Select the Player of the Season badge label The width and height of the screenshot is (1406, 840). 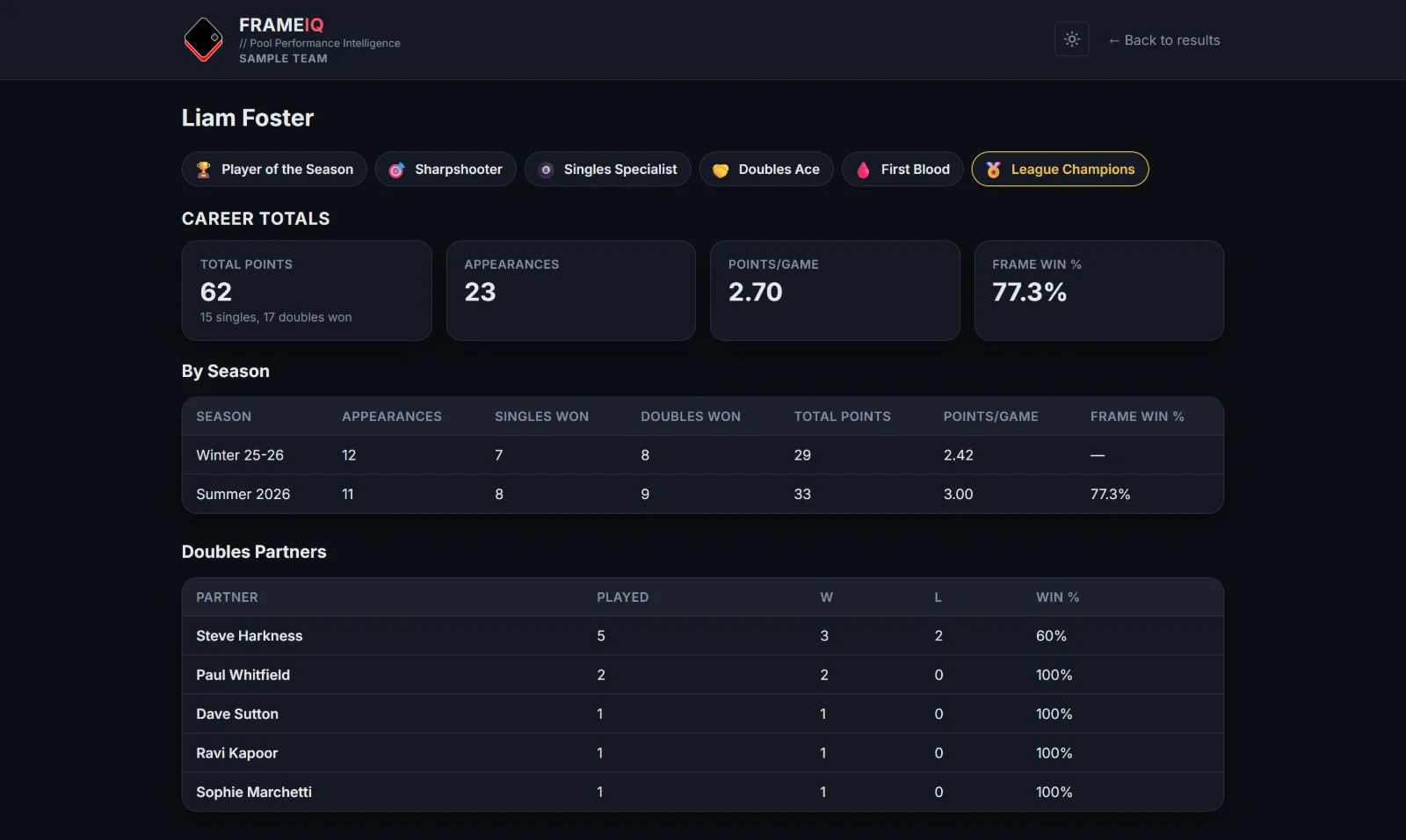pos(287,170)
